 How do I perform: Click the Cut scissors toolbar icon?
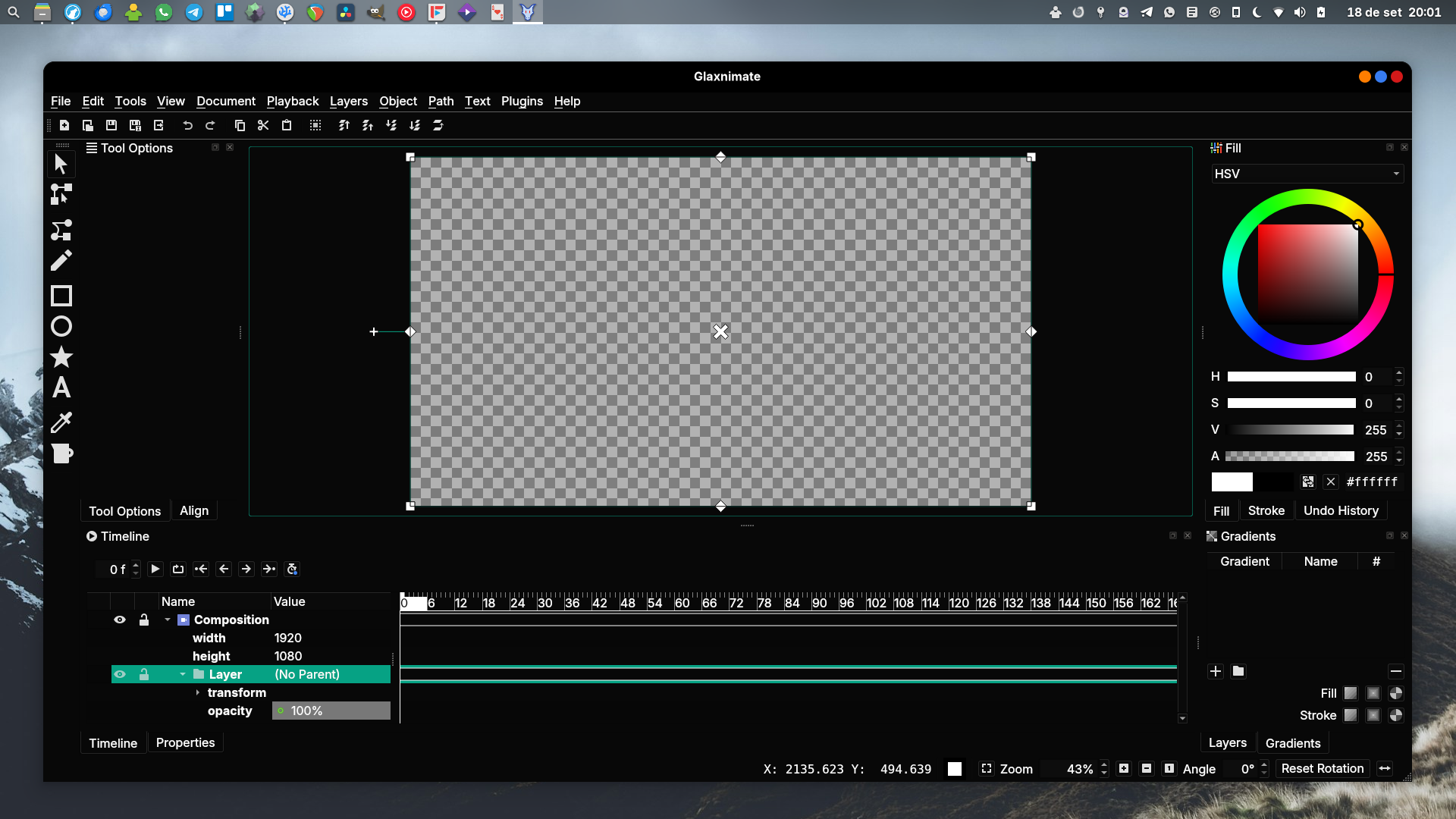pos(263,125)
